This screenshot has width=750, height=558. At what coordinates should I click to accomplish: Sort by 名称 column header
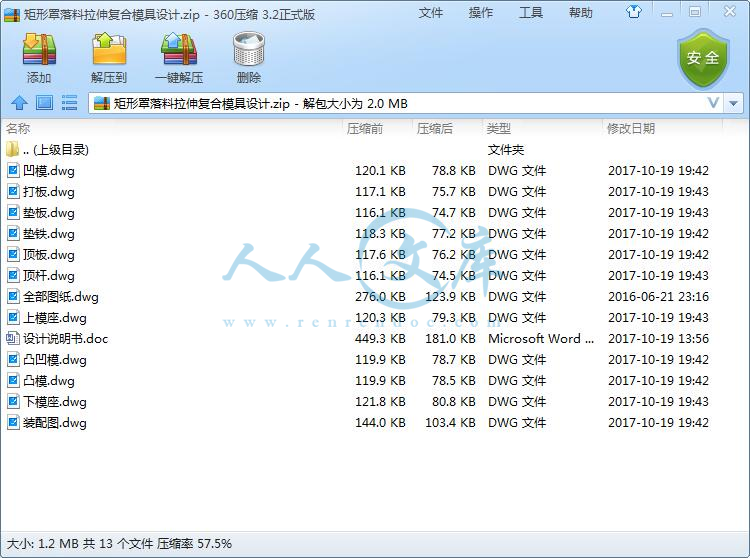pos(18,129)
